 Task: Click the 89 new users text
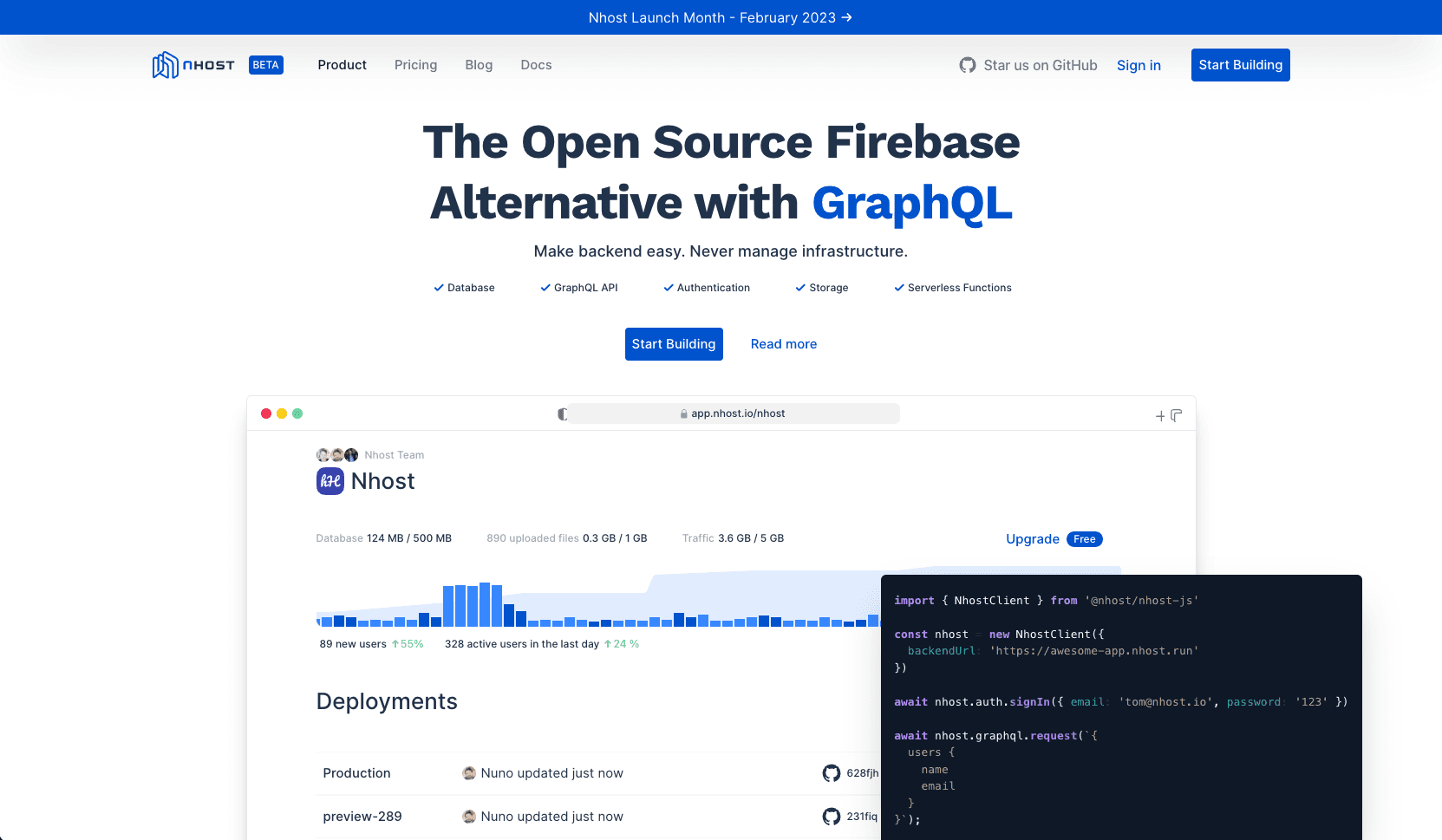353,644
